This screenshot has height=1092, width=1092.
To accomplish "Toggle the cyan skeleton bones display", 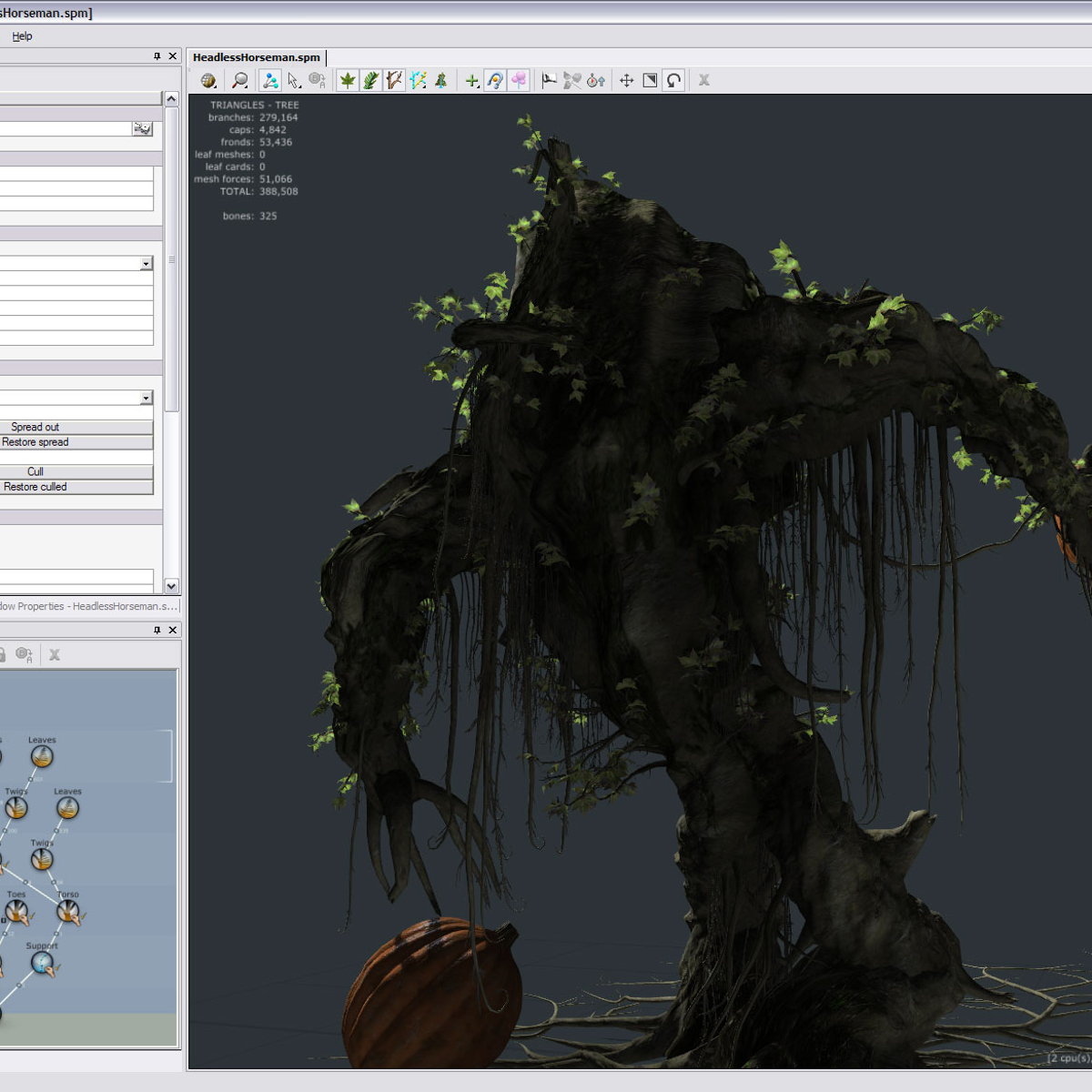I will tap(418, 80).
